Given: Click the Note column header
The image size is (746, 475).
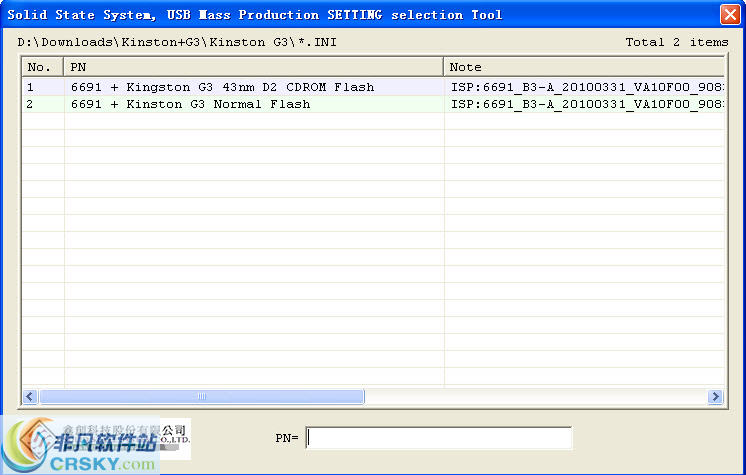Looking at the screenshot, I should pyautogui.click(x=584, y=67).
